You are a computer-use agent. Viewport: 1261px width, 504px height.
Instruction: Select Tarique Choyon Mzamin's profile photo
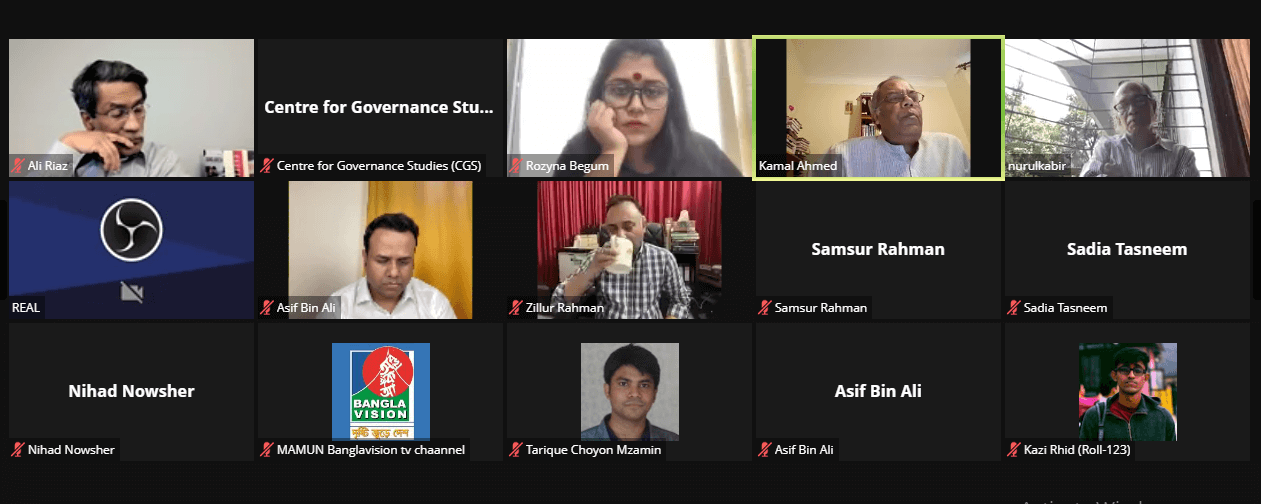click(630, 391)
